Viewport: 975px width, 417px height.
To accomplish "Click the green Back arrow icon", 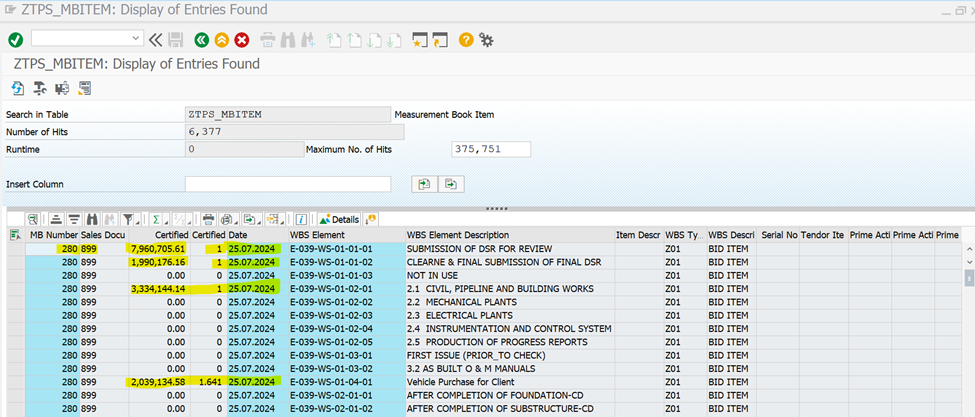I will (202, 39).
